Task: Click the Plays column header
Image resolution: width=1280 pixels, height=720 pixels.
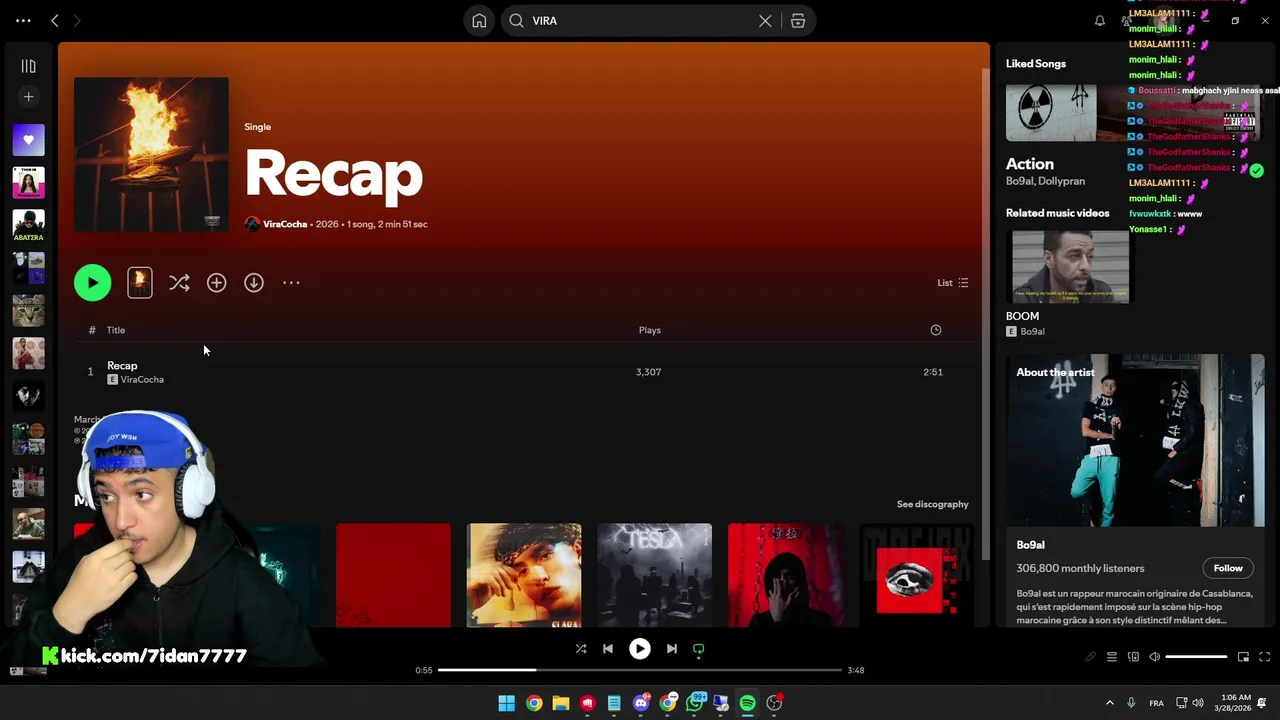Action: click(x=650, y=330)
